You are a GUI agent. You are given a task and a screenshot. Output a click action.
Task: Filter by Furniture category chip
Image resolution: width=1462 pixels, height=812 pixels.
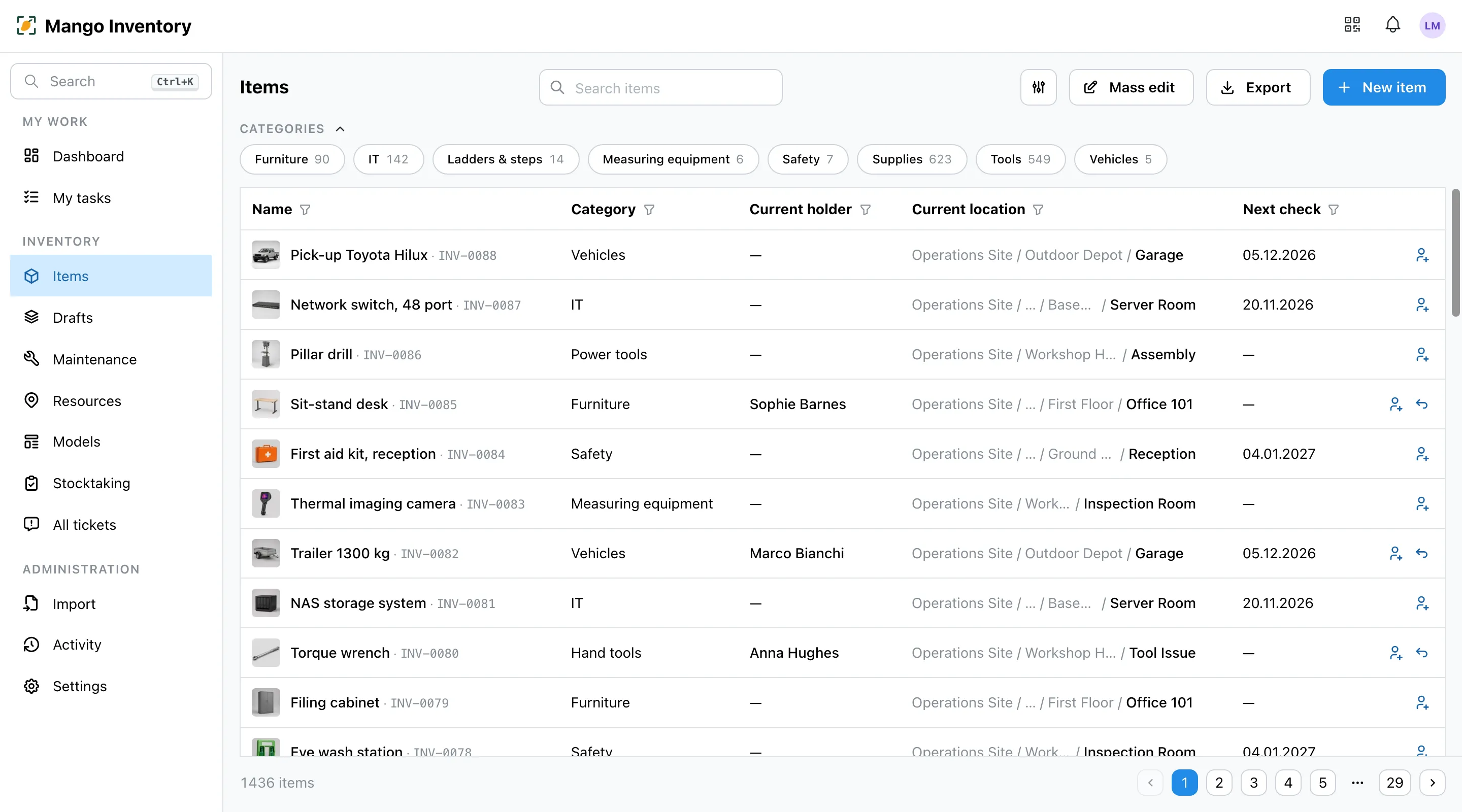pos(292,159)
